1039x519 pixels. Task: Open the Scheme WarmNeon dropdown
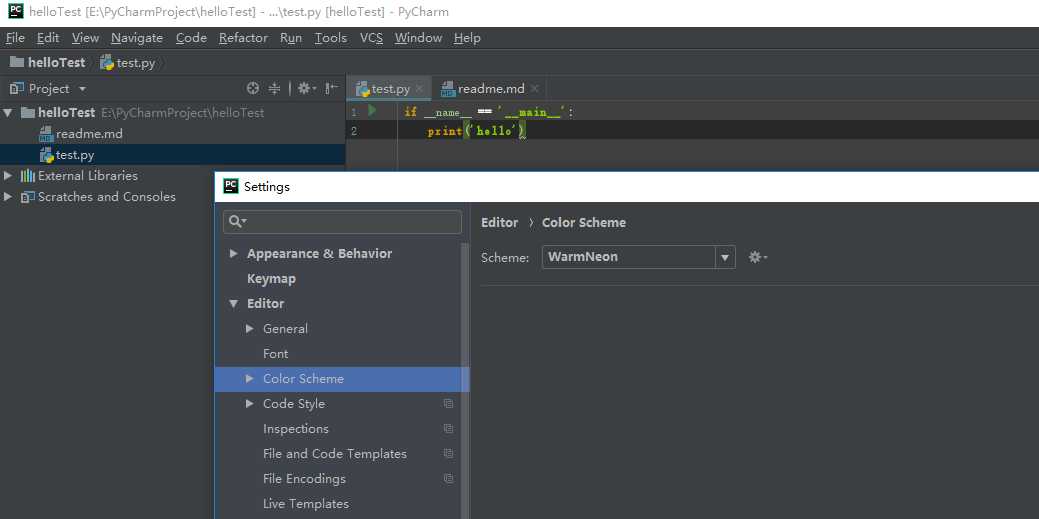[725, 257]
